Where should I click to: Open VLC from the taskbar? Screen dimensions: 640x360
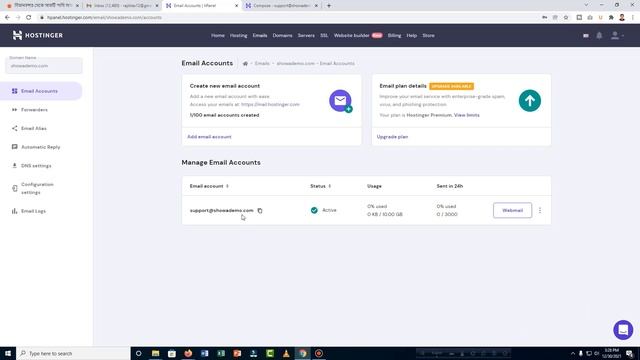pos(286,353)
